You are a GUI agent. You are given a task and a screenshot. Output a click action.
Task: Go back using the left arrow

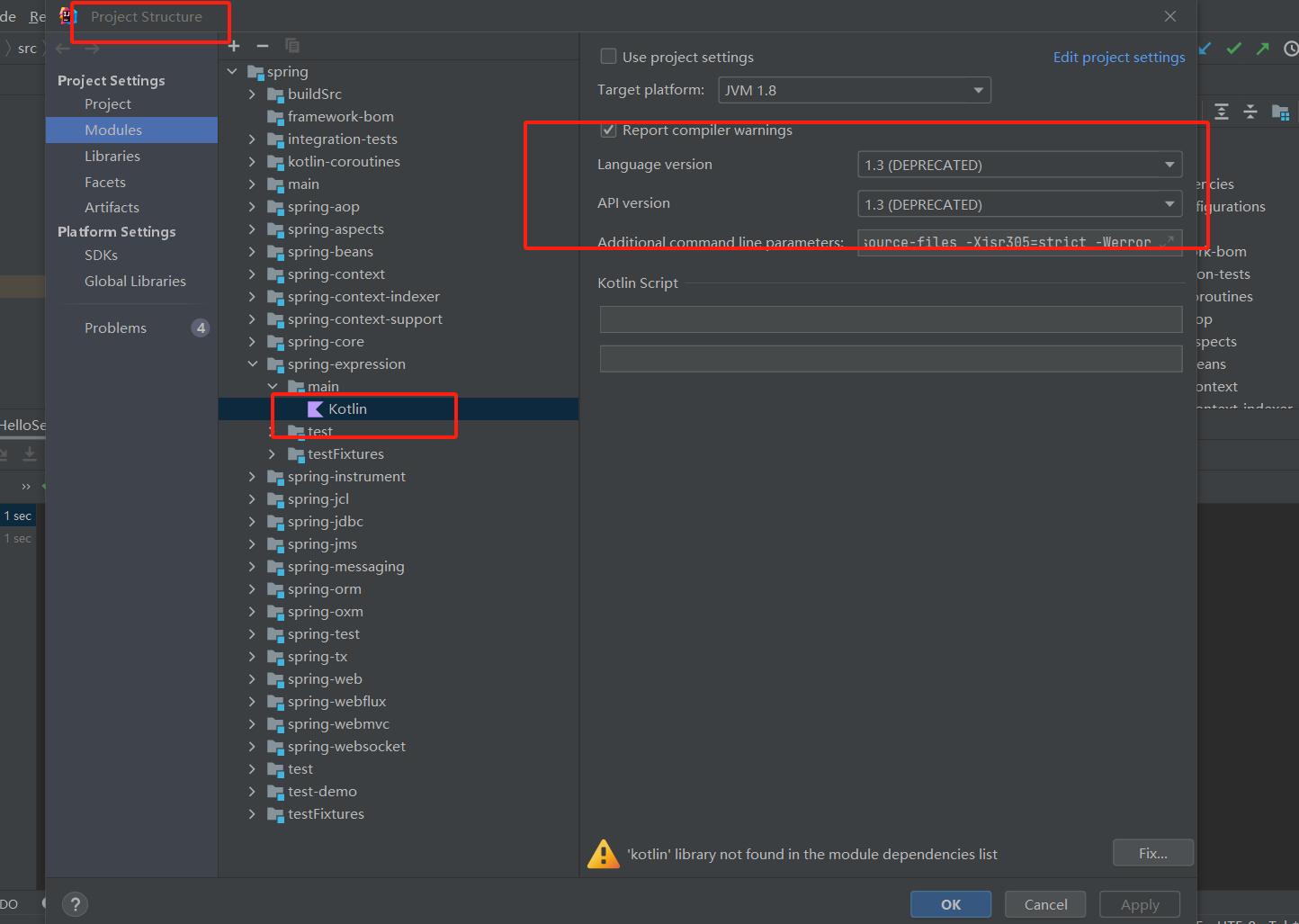click(x=63, y=49)
